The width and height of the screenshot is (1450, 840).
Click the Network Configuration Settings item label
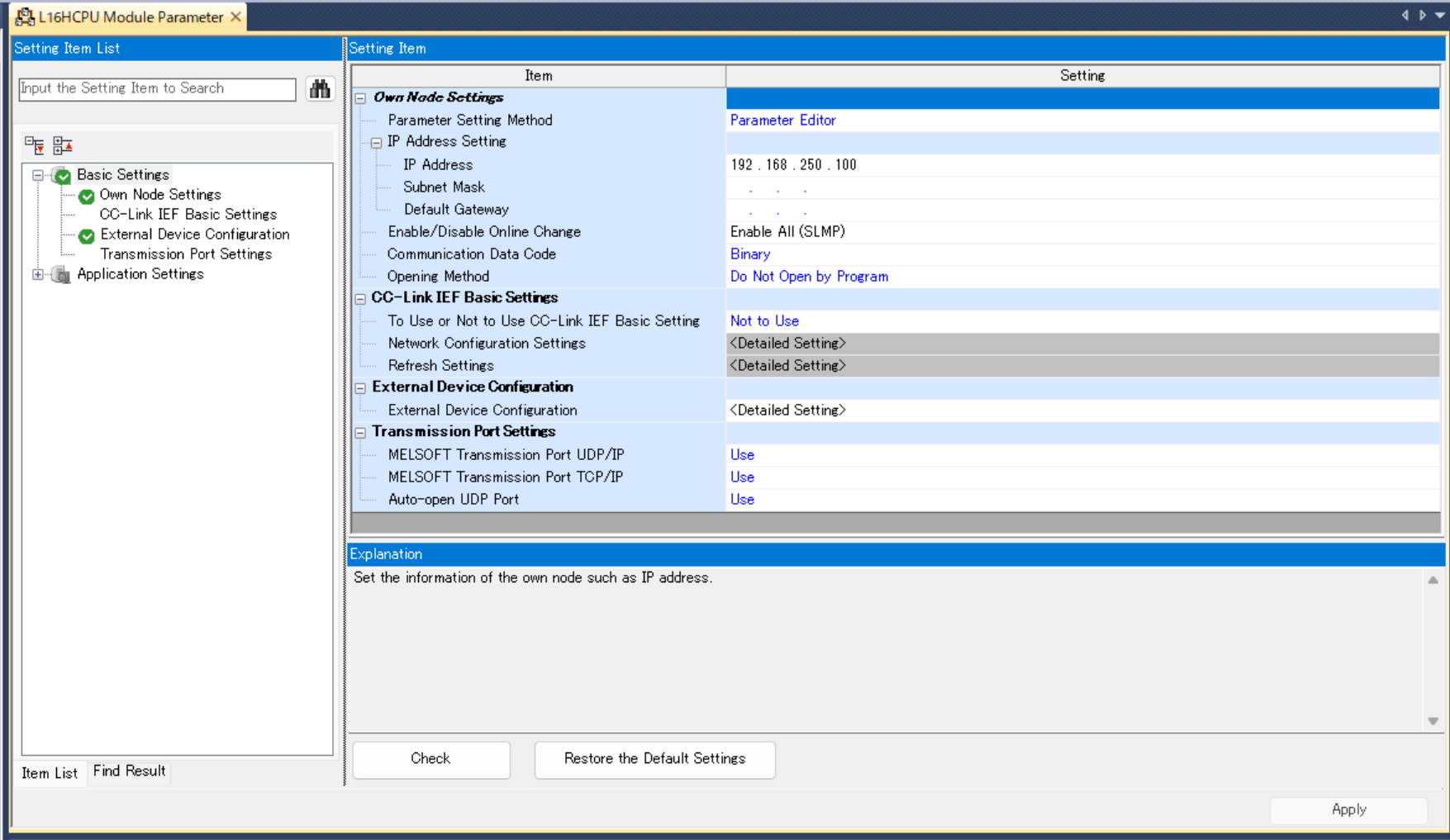[487, 344]
